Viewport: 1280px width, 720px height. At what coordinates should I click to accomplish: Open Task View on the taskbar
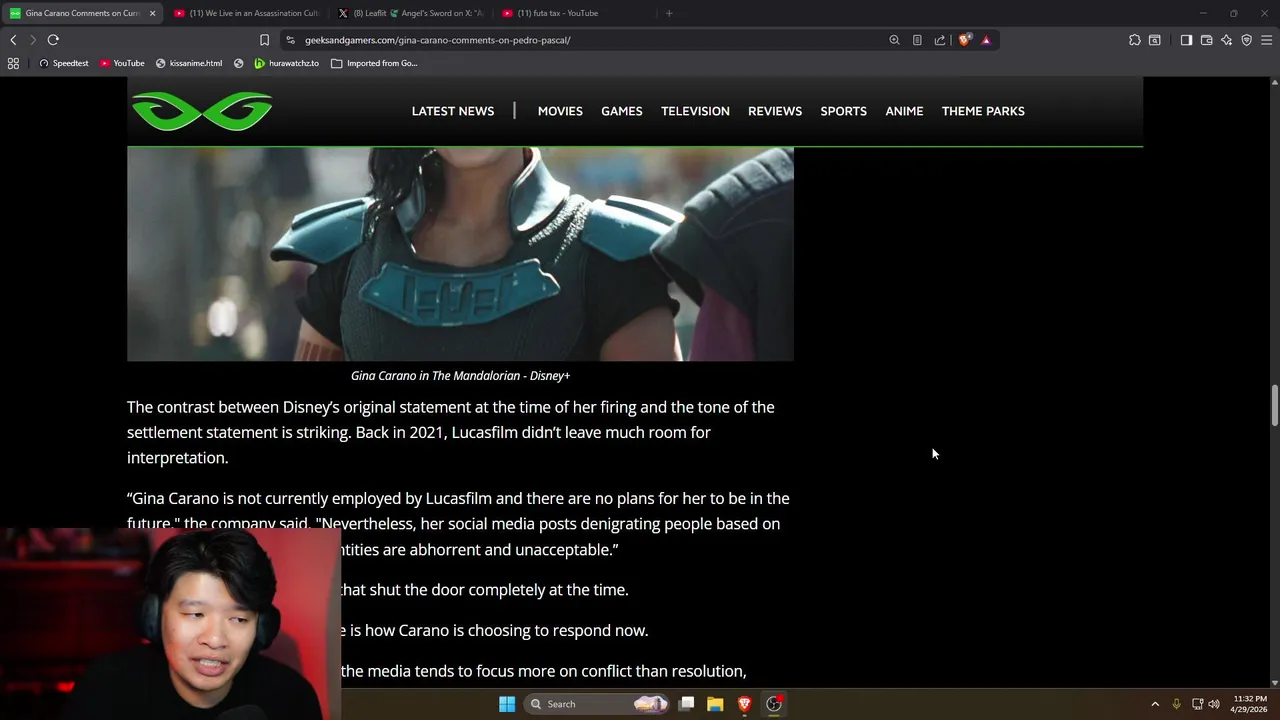click(x=687, y=704)
